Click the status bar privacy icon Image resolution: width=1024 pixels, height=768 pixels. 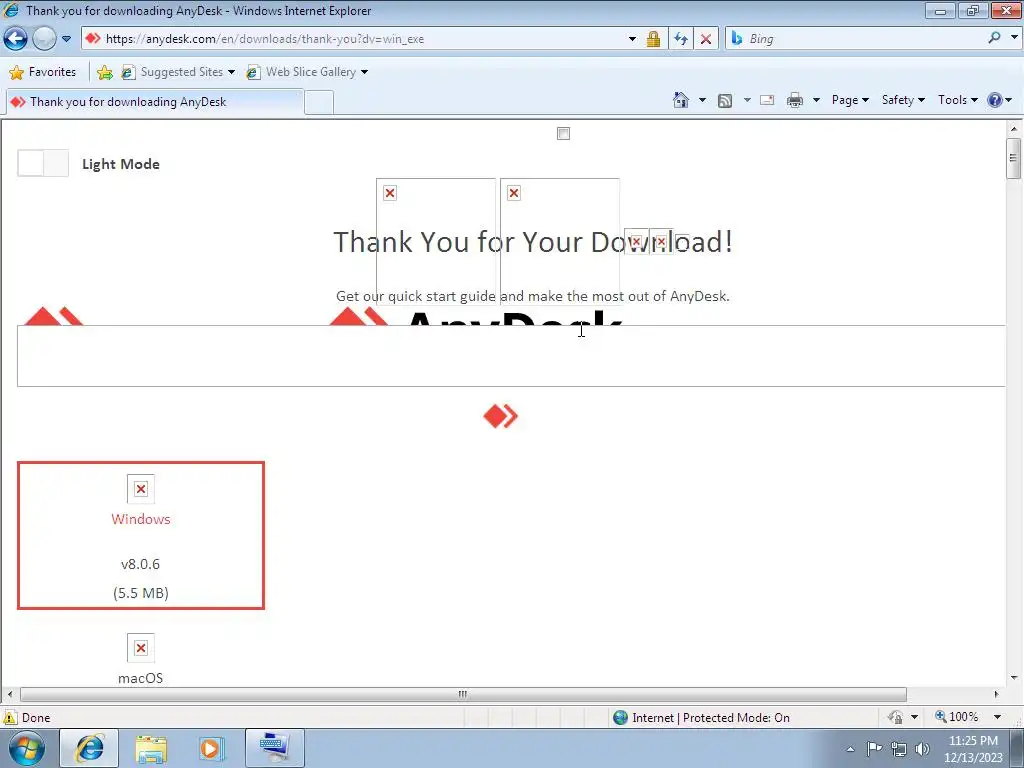(895, 717)
